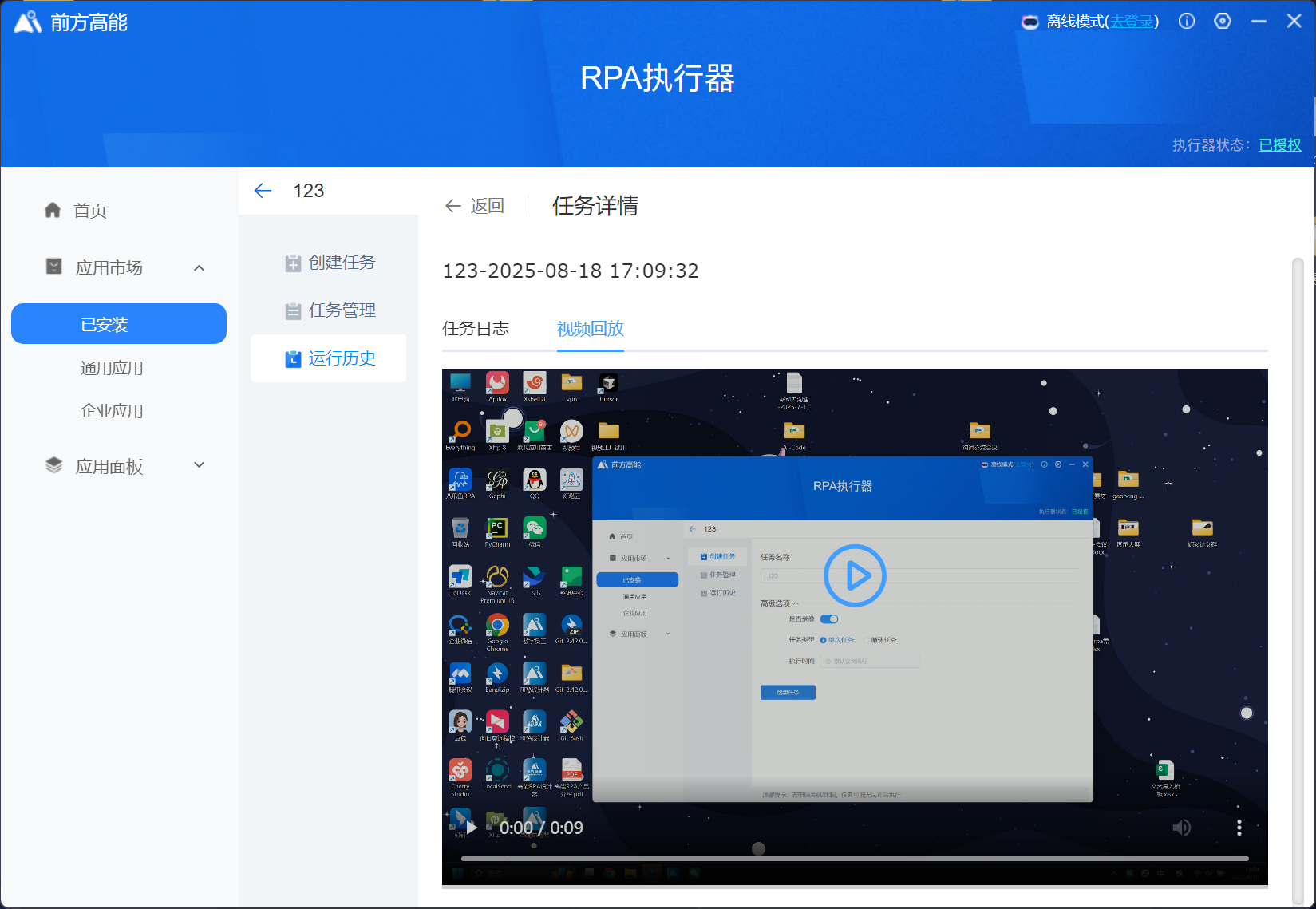
Task: Click the 创建任务 icon in submenu
Action: point(293,263)
